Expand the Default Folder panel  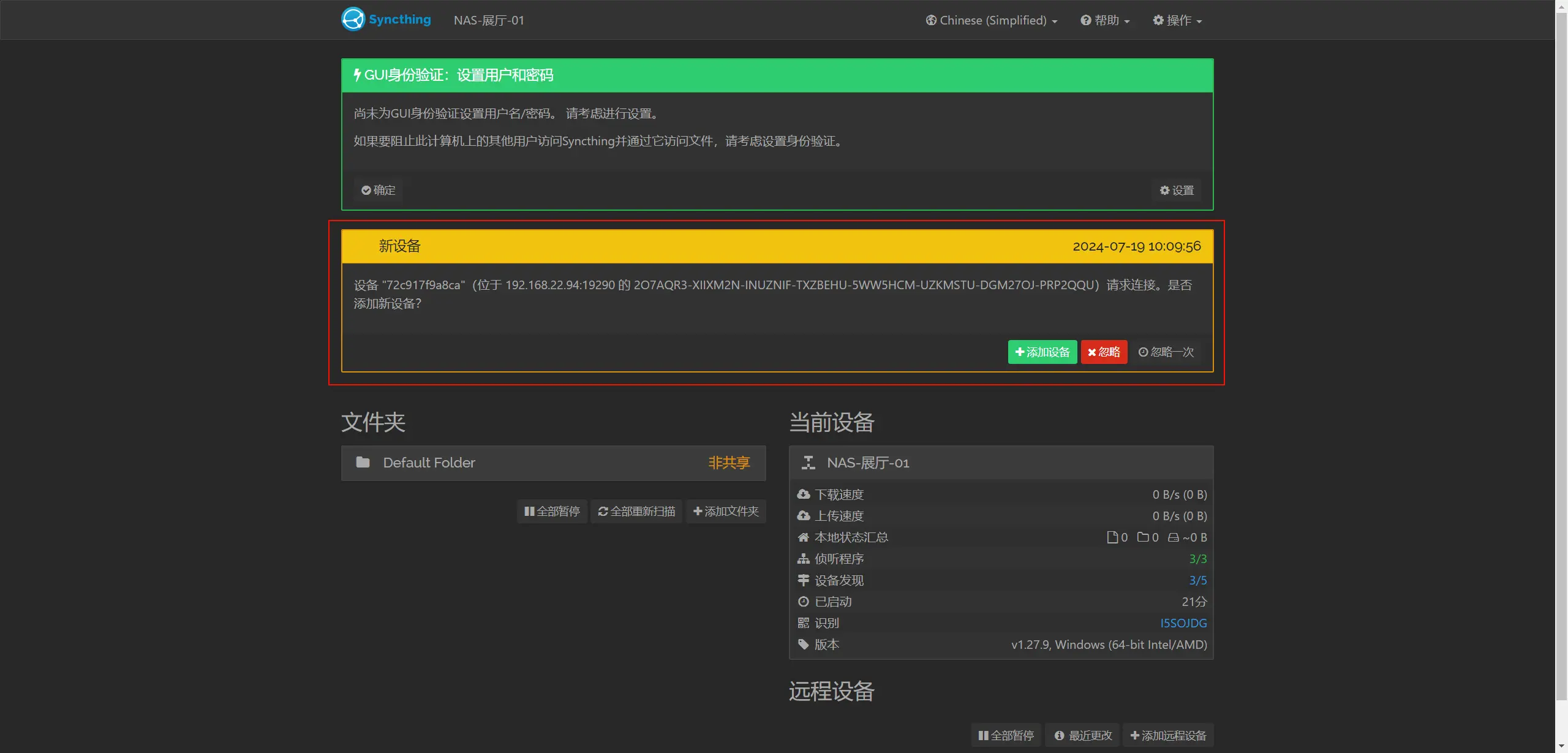(x=553, y=463)
